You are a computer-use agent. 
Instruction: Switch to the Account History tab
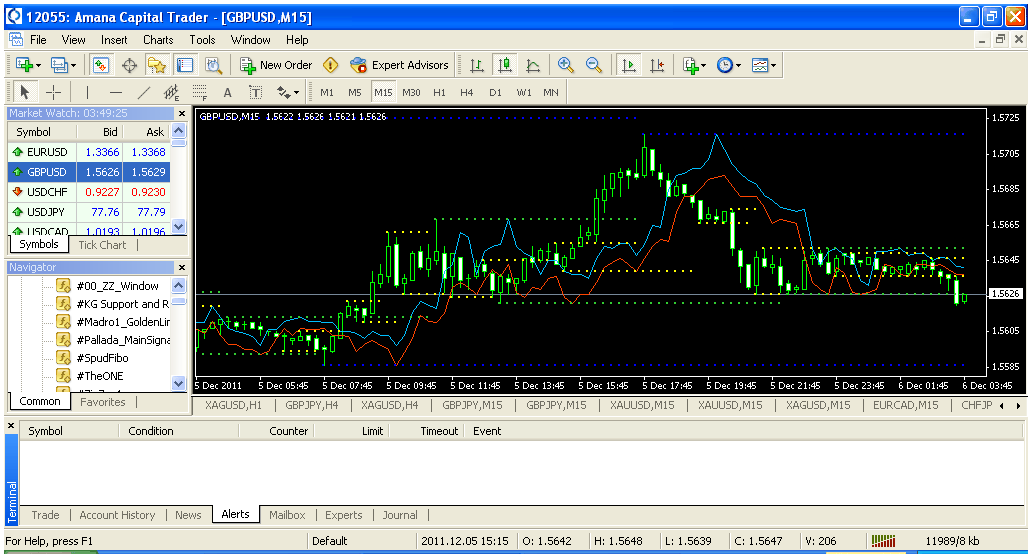(x=117, y=515)
